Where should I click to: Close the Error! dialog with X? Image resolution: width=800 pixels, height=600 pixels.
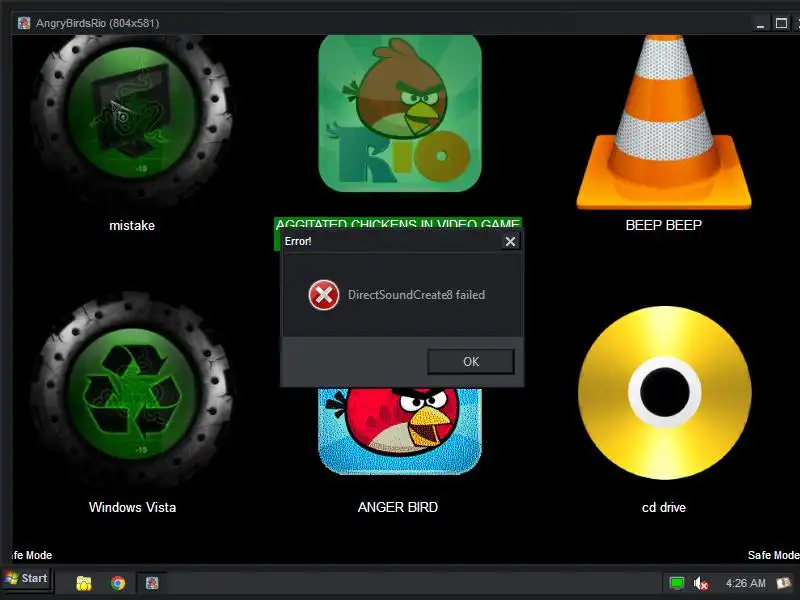(x=510, y=241)
